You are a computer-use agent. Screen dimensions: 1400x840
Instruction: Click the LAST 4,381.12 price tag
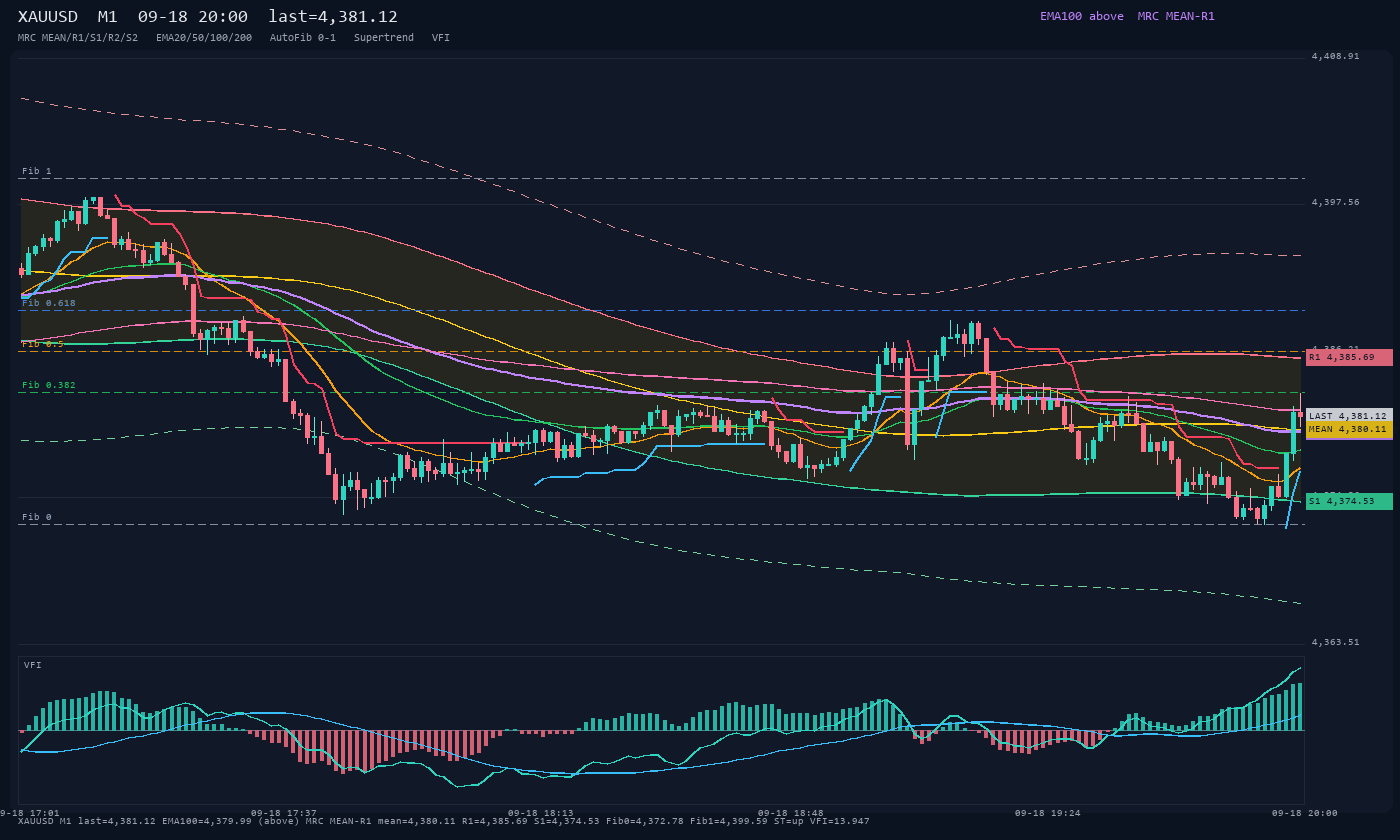(1349, 416)
